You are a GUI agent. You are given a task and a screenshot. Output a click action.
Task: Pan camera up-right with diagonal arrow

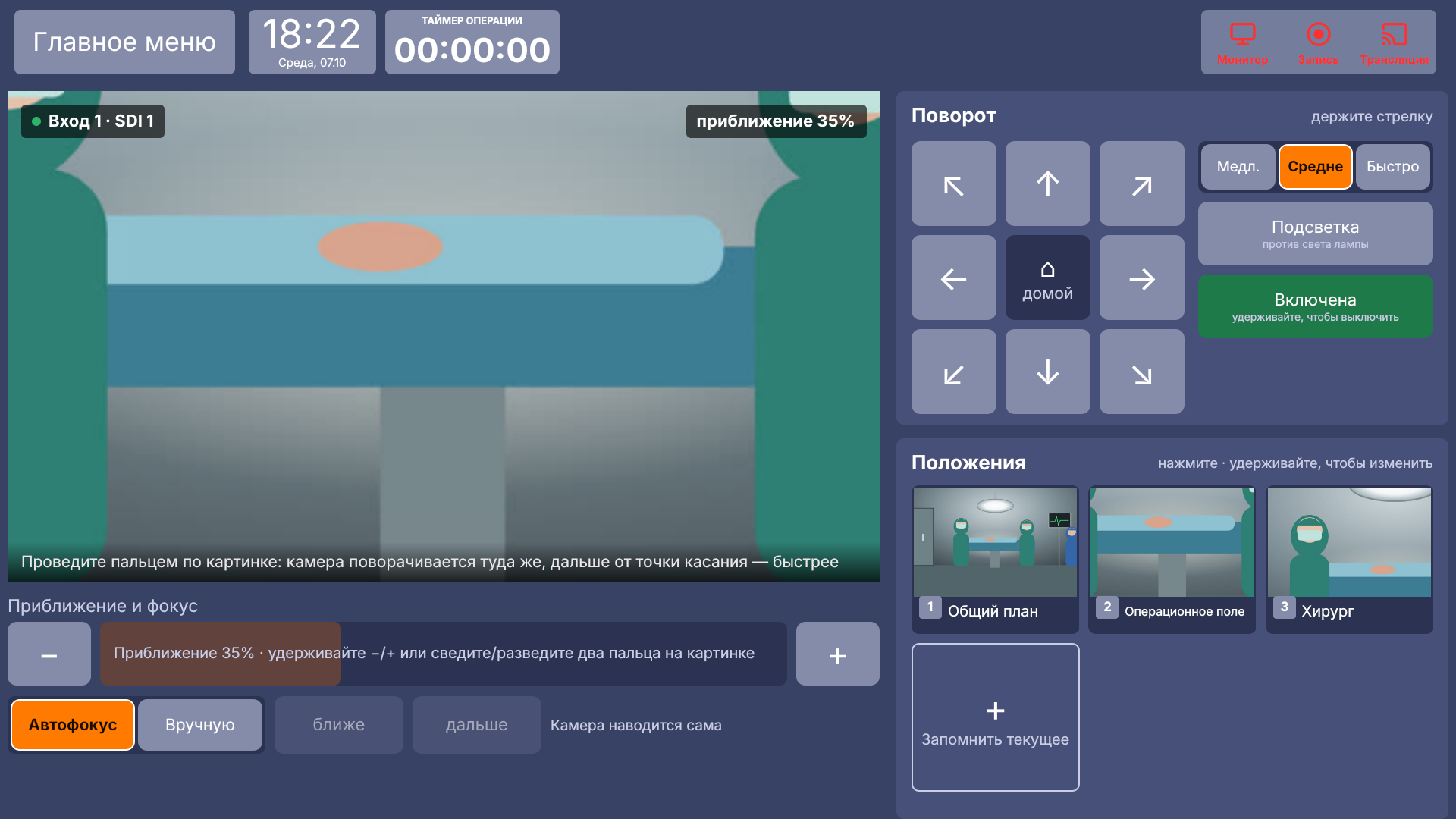pos(1141,184)
